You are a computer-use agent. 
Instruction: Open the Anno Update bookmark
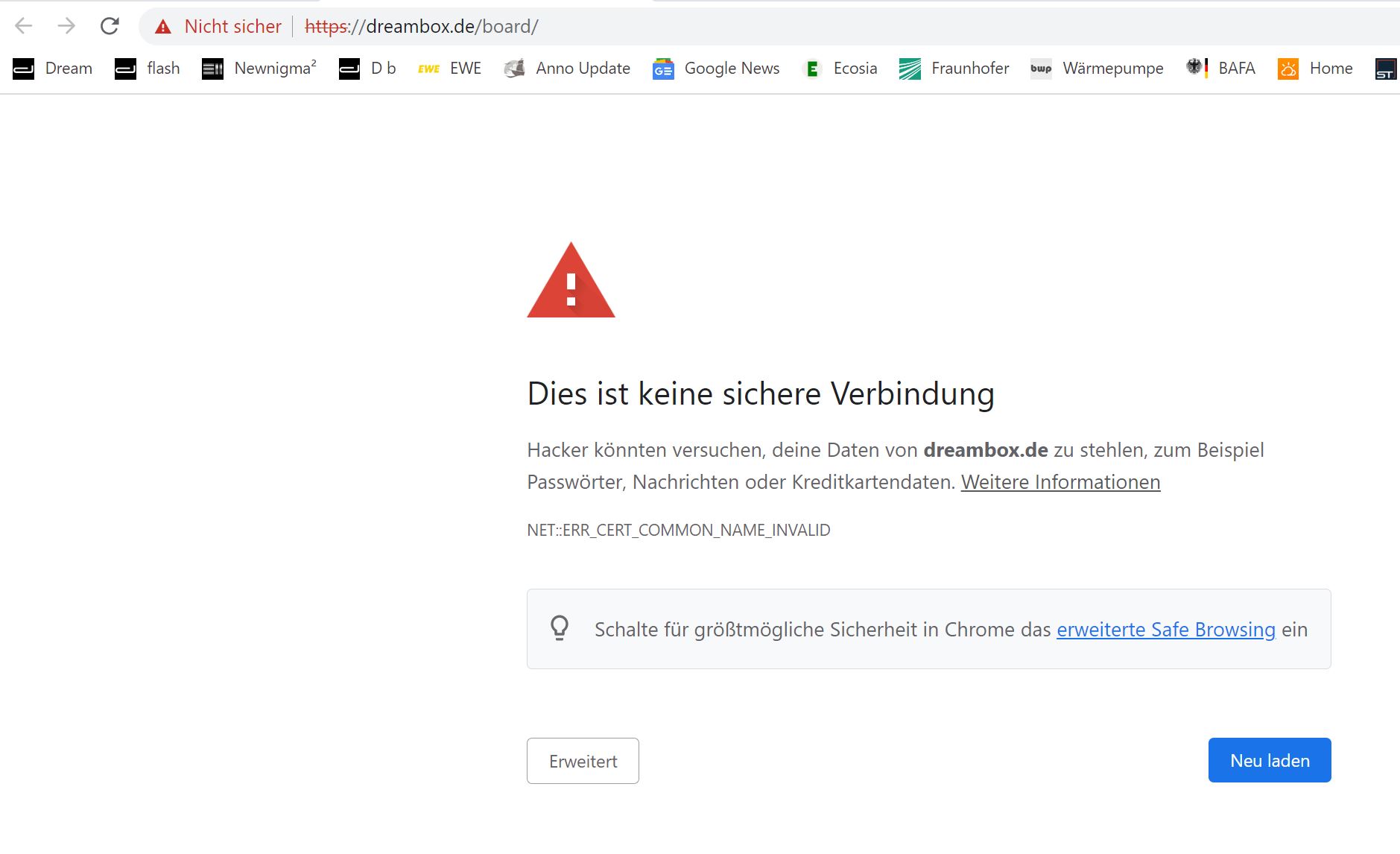(x=567, y=69)
